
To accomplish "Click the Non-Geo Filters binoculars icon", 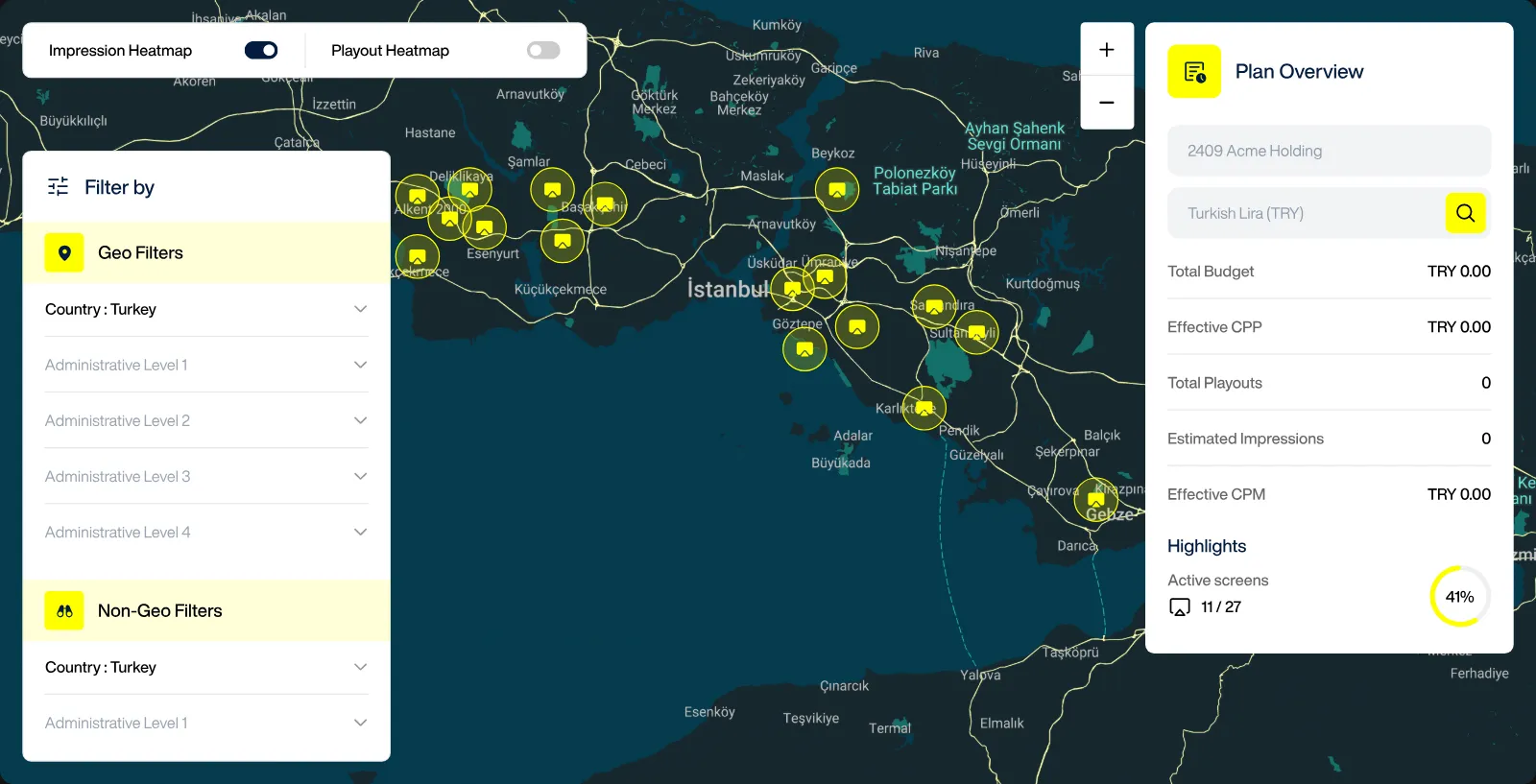I will tap(64, 610).
